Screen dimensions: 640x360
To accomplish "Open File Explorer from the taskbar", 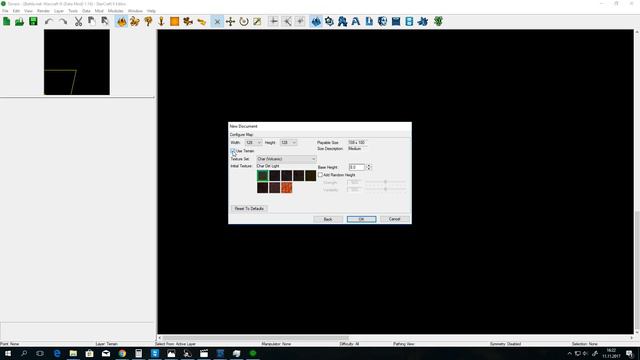I will pyautogui.click(x=73, y=353).
